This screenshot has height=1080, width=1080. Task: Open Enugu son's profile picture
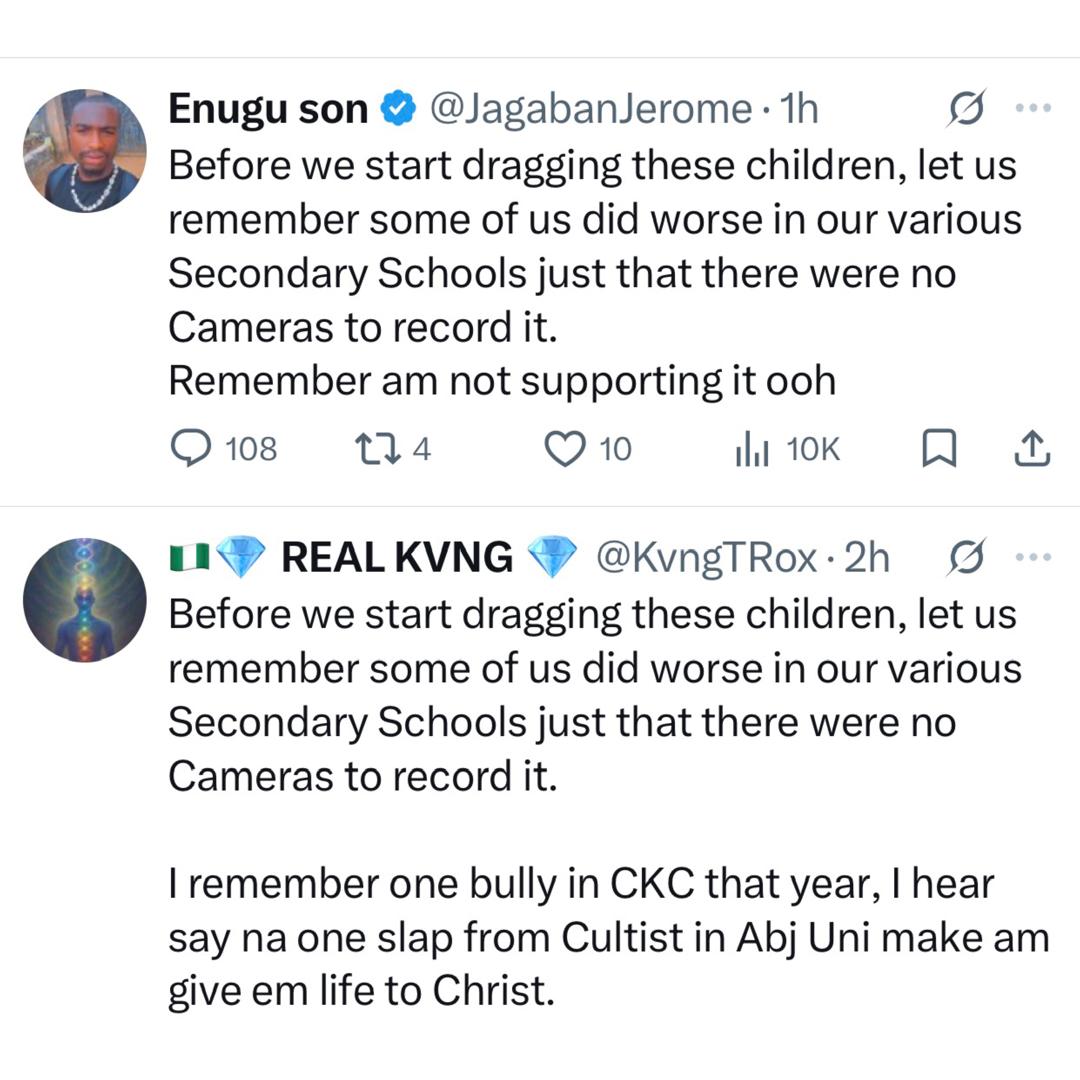pyautogui.click(x=85, y=151)
